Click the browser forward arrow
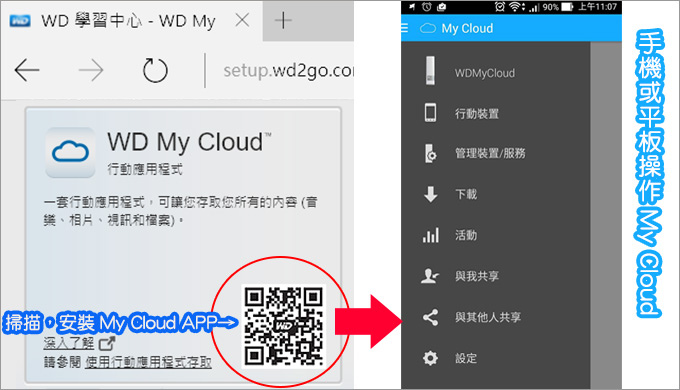Screen dimensions: 680x390 click(91, 70)
